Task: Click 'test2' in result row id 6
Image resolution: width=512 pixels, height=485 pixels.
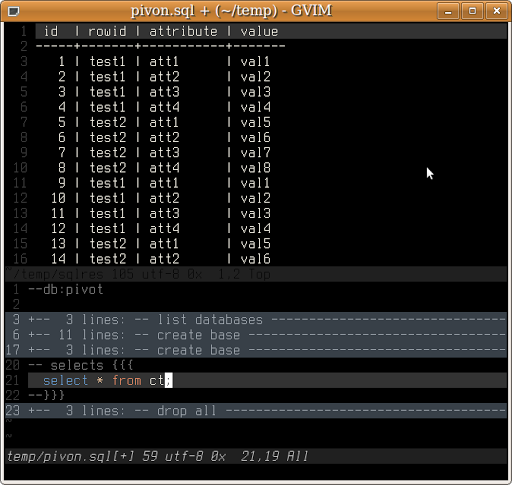Action: pyautogui.click(x=108, y=138)
